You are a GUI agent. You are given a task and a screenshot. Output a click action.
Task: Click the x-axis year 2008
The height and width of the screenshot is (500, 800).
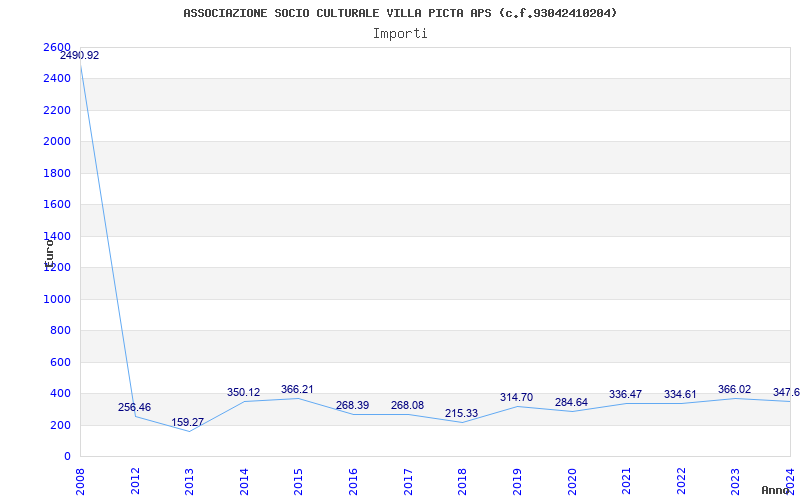pos(80,482)
